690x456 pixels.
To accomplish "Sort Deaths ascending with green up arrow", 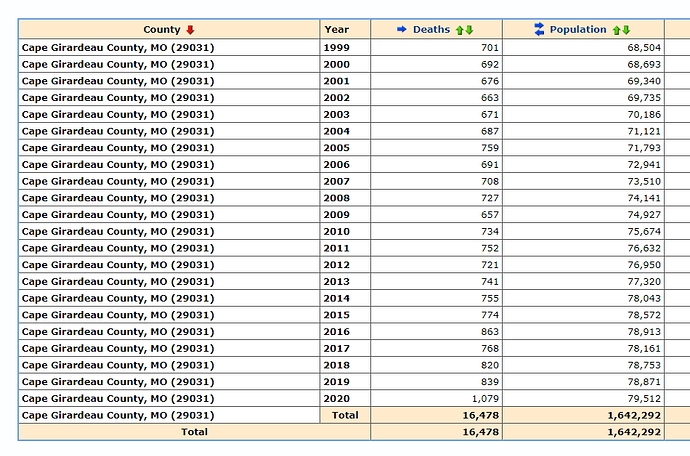I will [x=460, y=30].
